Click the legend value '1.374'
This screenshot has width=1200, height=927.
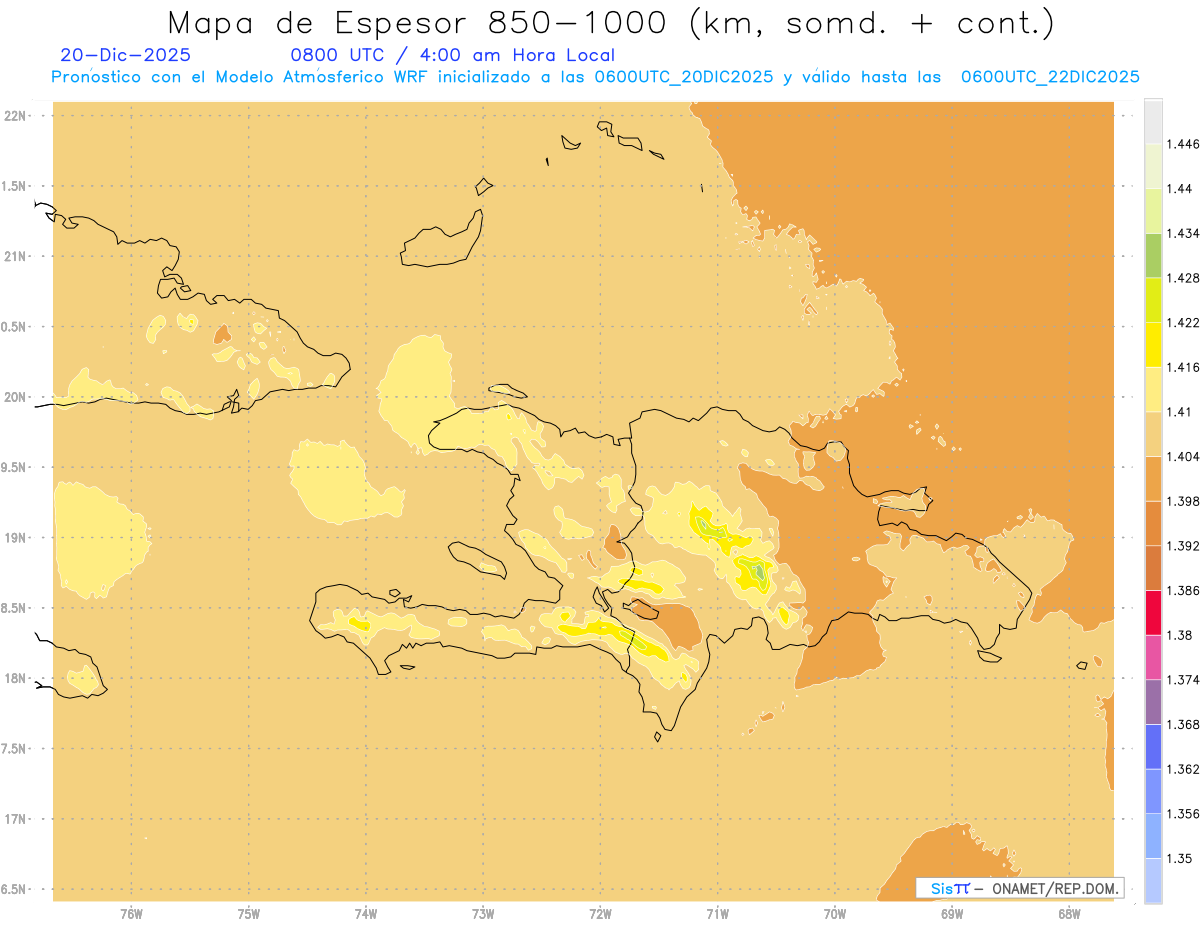tap(1183, 680)
